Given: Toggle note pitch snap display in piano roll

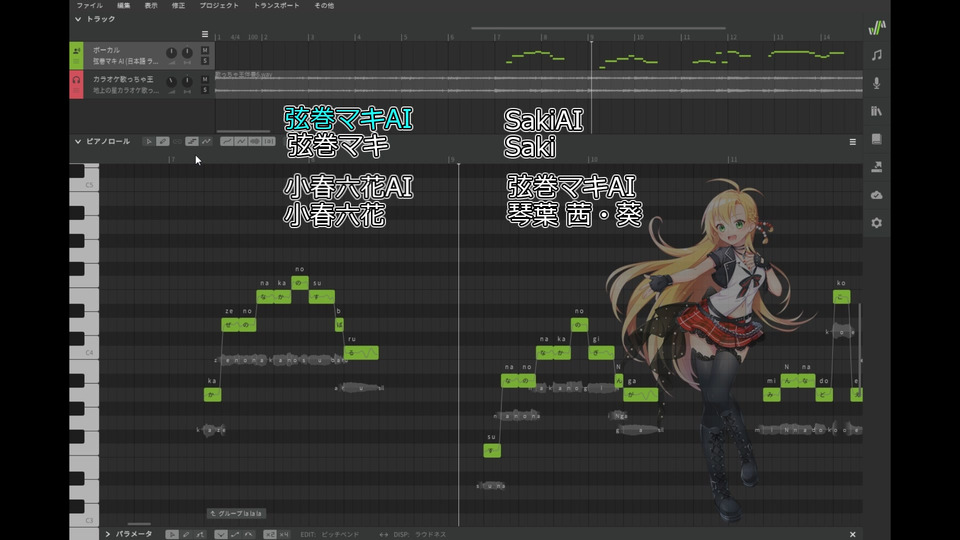Looking at the screenshot, I should point(227,141).
